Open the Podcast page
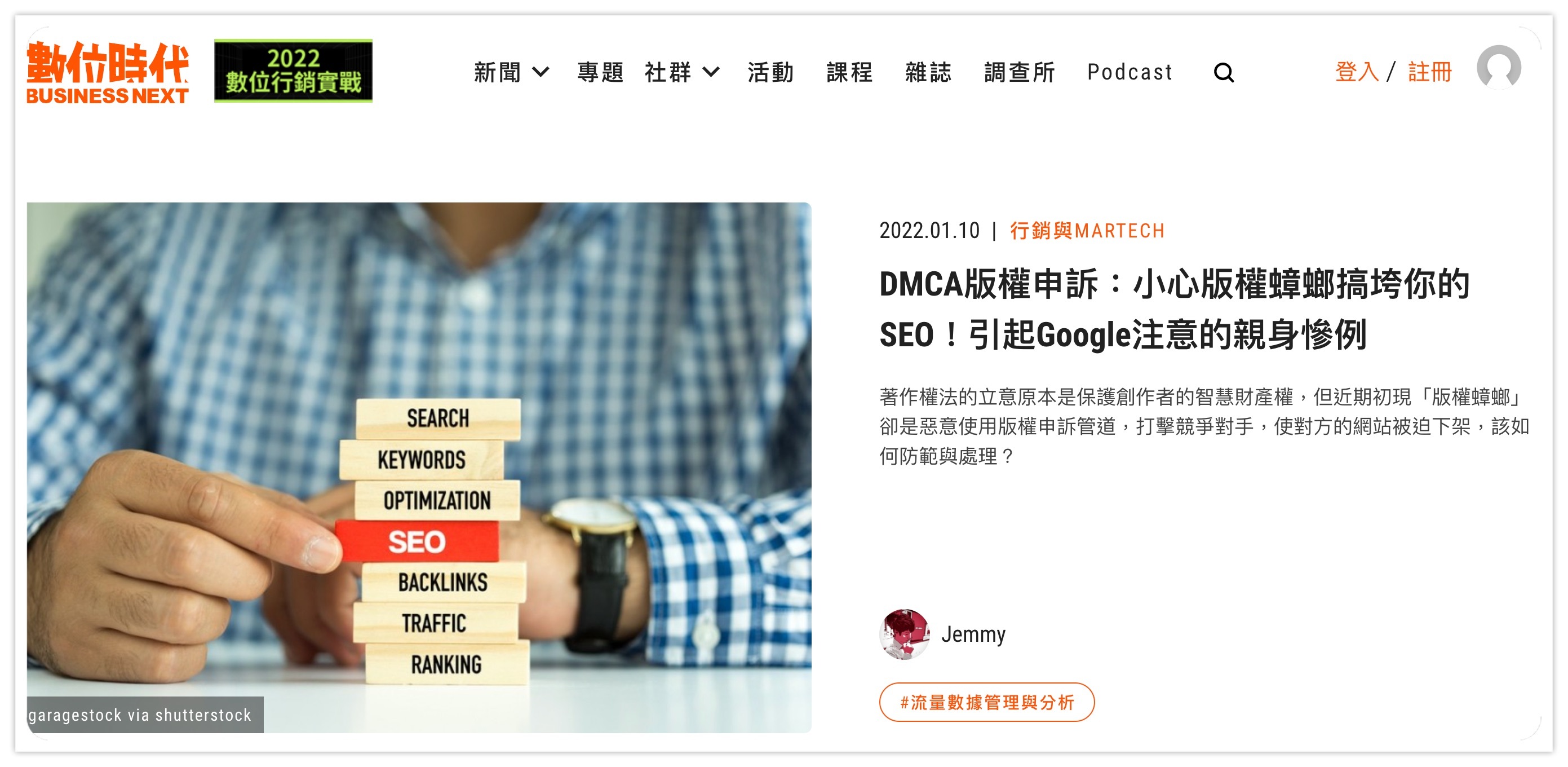 1130,72
